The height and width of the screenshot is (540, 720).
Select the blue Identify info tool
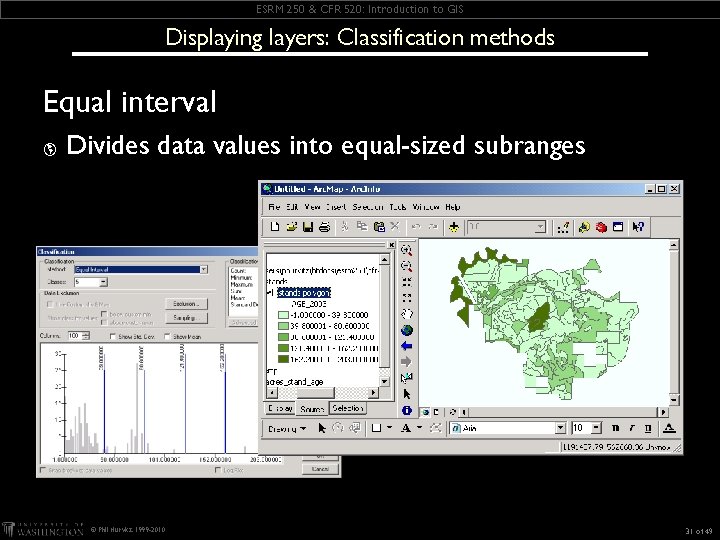[406, 410]
